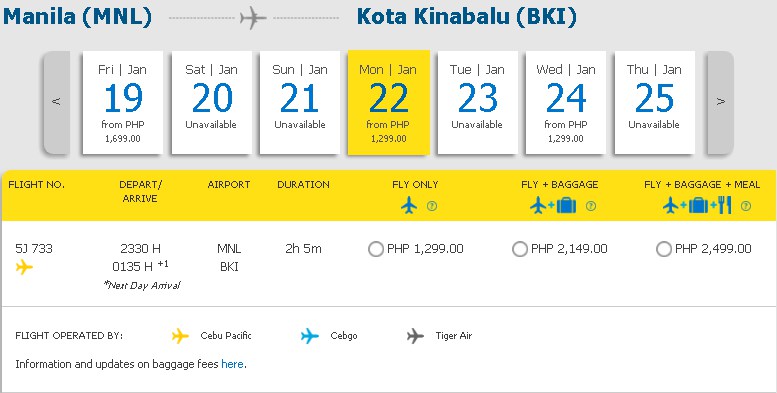Switch to the Fri Jan 19 date tab

(122, 103)
